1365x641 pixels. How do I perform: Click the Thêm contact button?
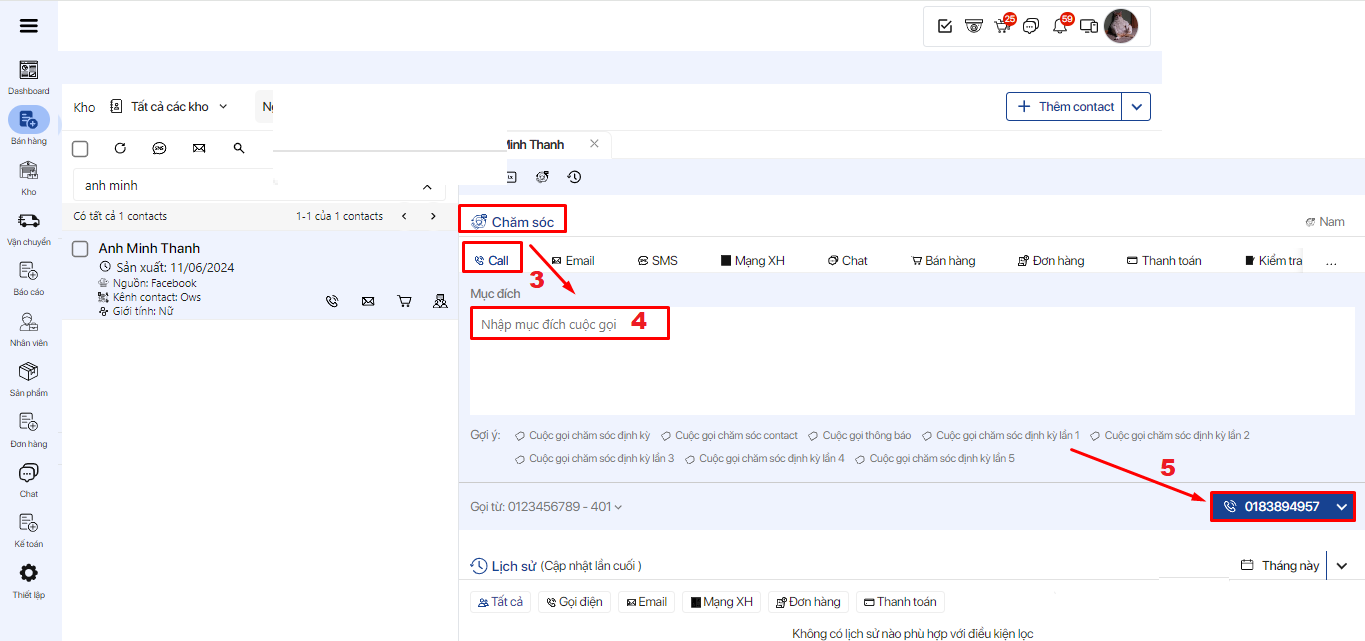tap(1065, 107)
